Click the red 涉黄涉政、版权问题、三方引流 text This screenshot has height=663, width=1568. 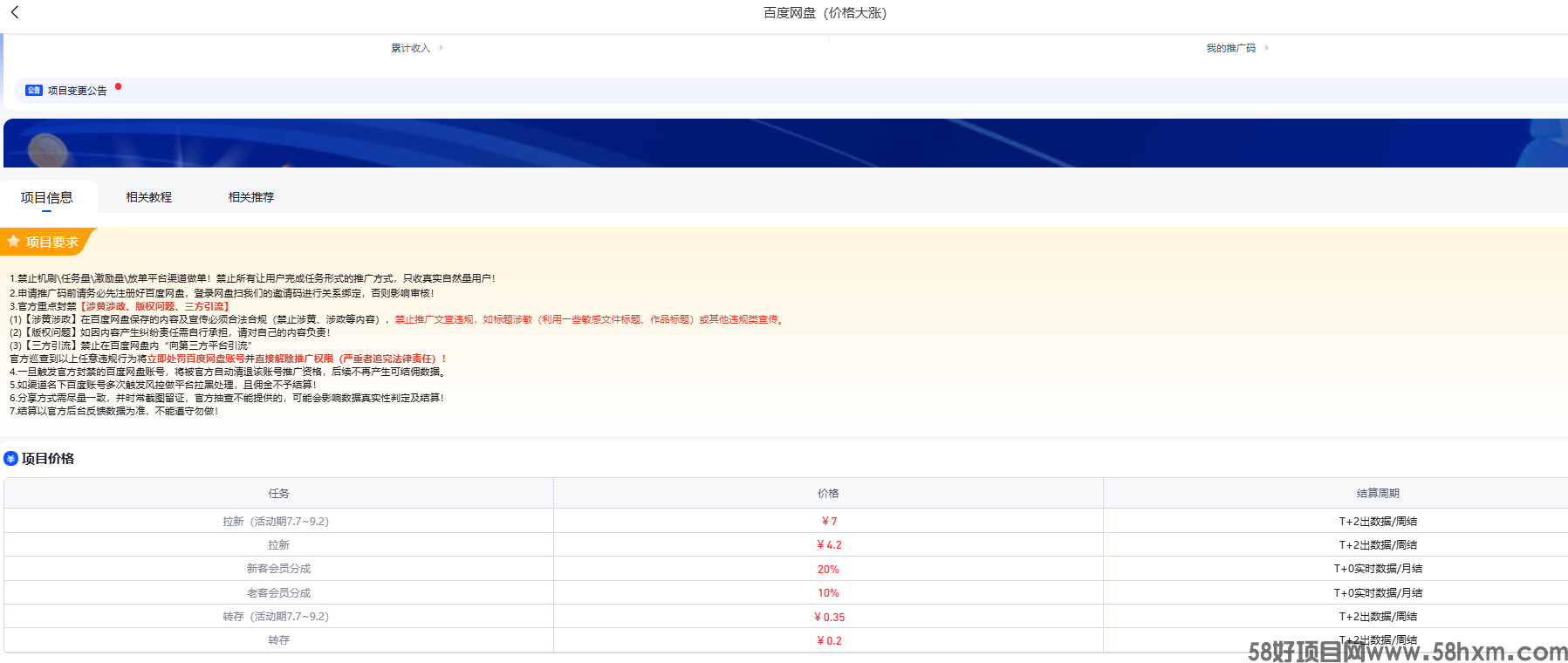pos(155,306)
